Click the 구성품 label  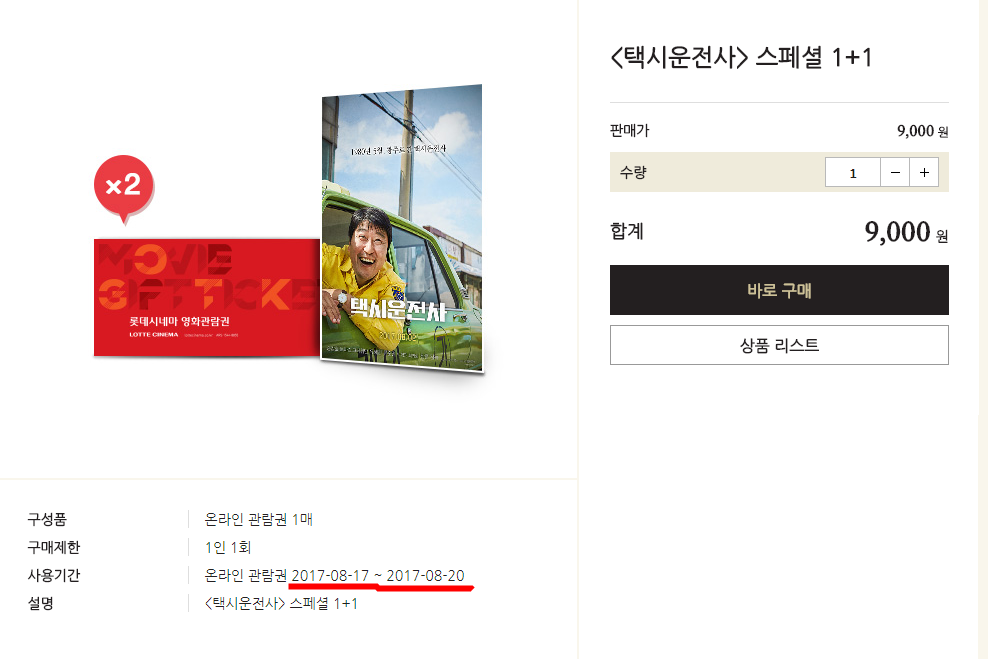(47, 519)
